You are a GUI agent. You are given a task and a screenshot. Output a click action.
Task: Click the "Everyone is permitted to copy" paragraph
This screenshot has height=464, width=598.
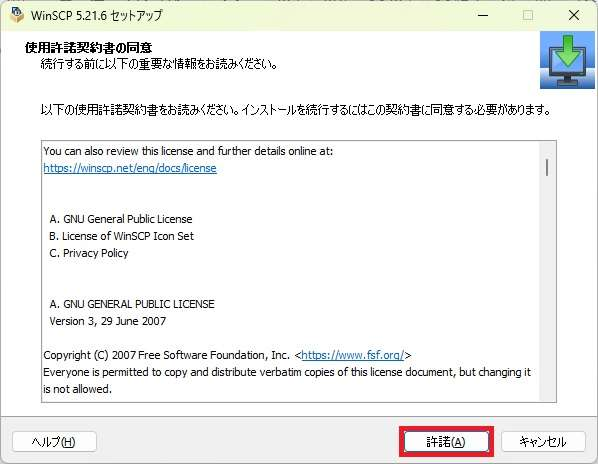(287, 381)
